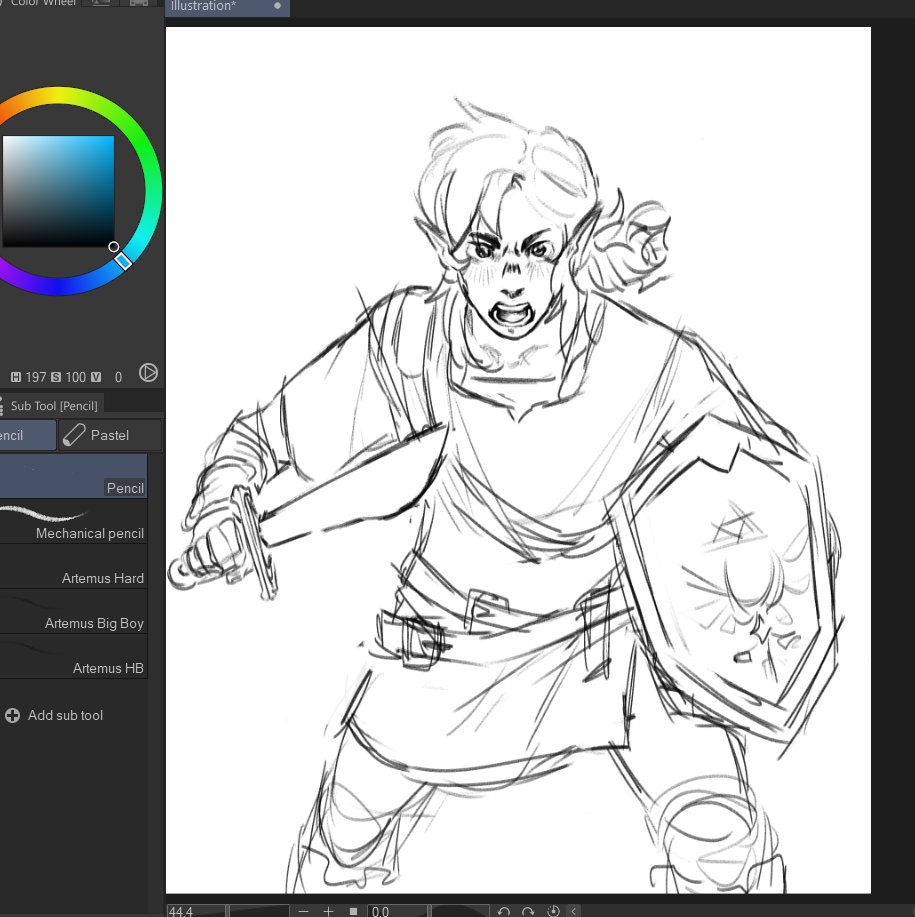Click Add sub tool
The height and width of the screenshot is (917, 915).
[54, 715]
